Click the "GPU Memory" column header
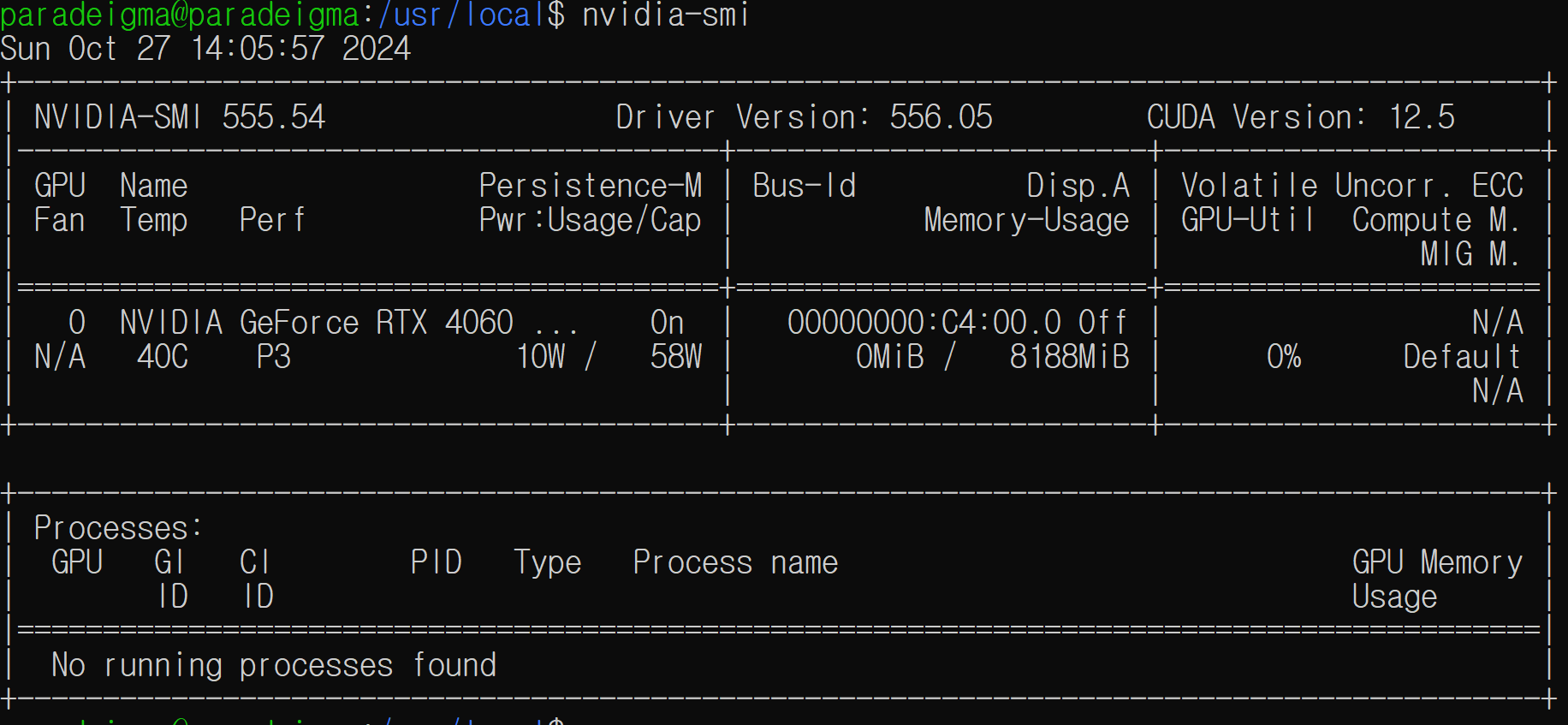Viewport: 1568px width, 725px height. coord(1438,562)
